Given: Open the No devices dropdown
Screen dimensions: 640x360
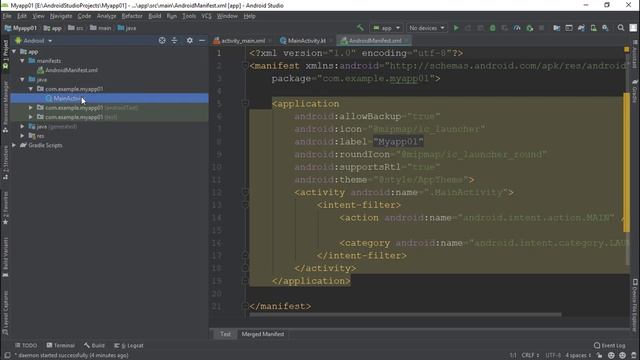Looking at the screenshot, I should pyautogui.click(x=427, y=28).
